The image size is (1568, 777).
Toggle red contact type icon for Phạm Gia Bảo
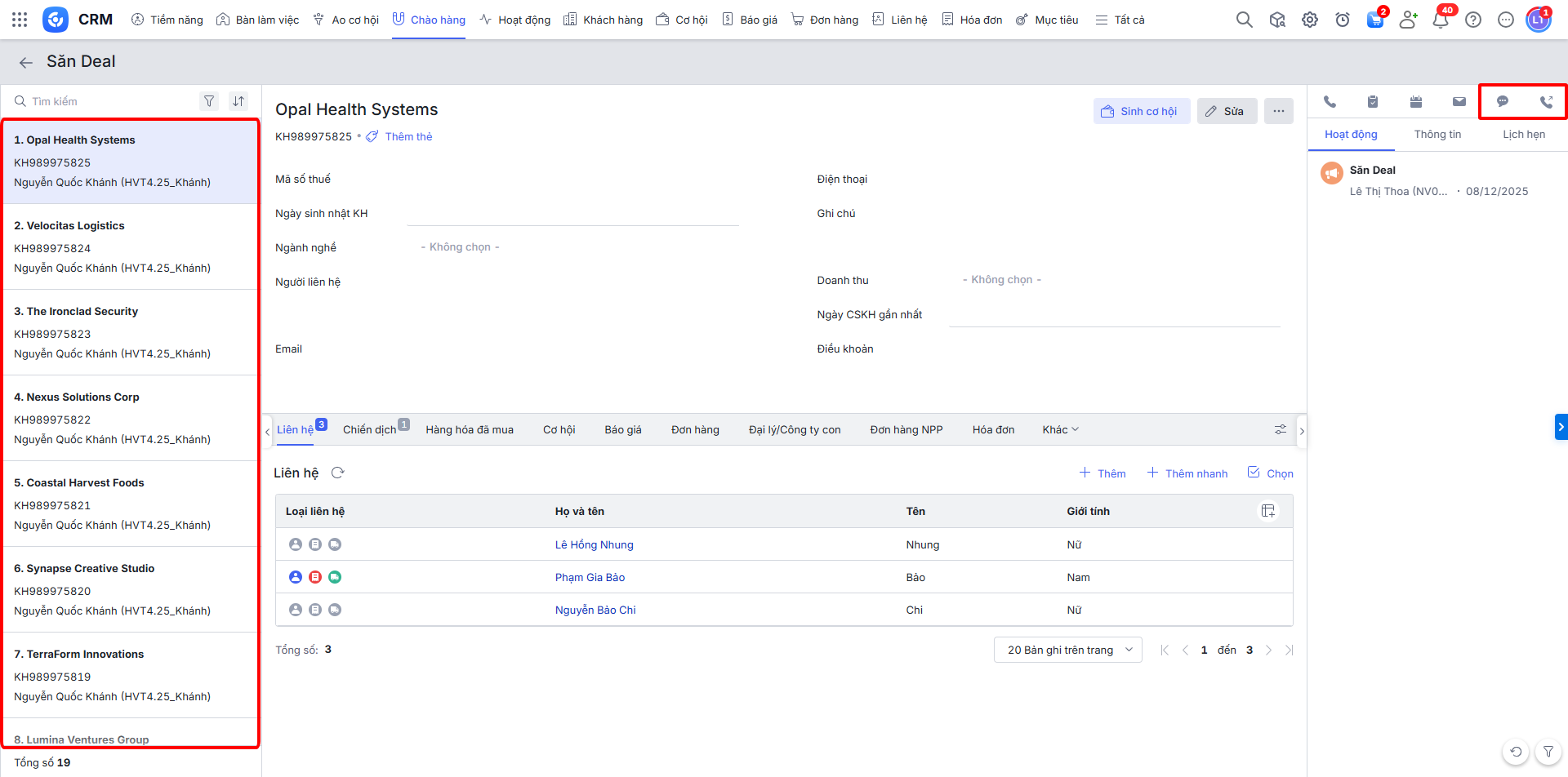point(315,577)
